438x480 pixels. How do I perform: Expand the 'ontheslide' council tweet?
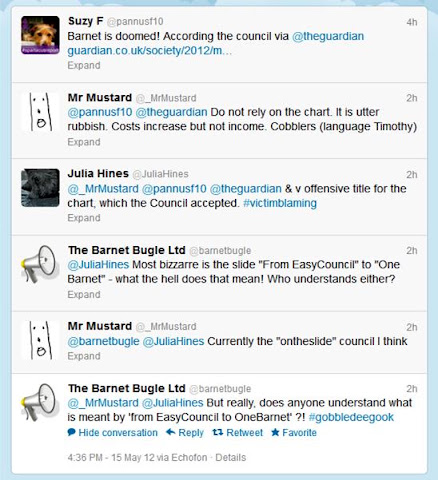pos(84,356)
